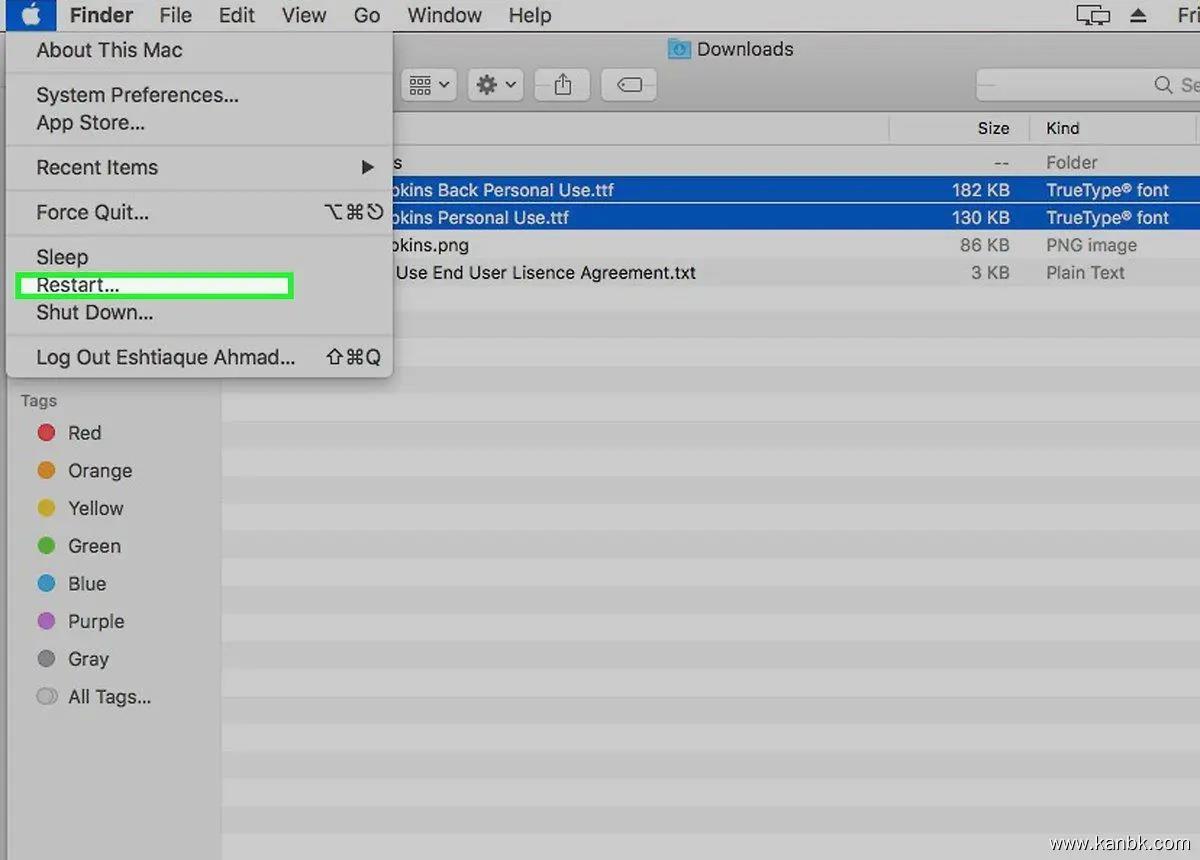Viewport: 1200px width, 860px height.
Task: Open the Go menu in menu bar
Action: (367, 15)
